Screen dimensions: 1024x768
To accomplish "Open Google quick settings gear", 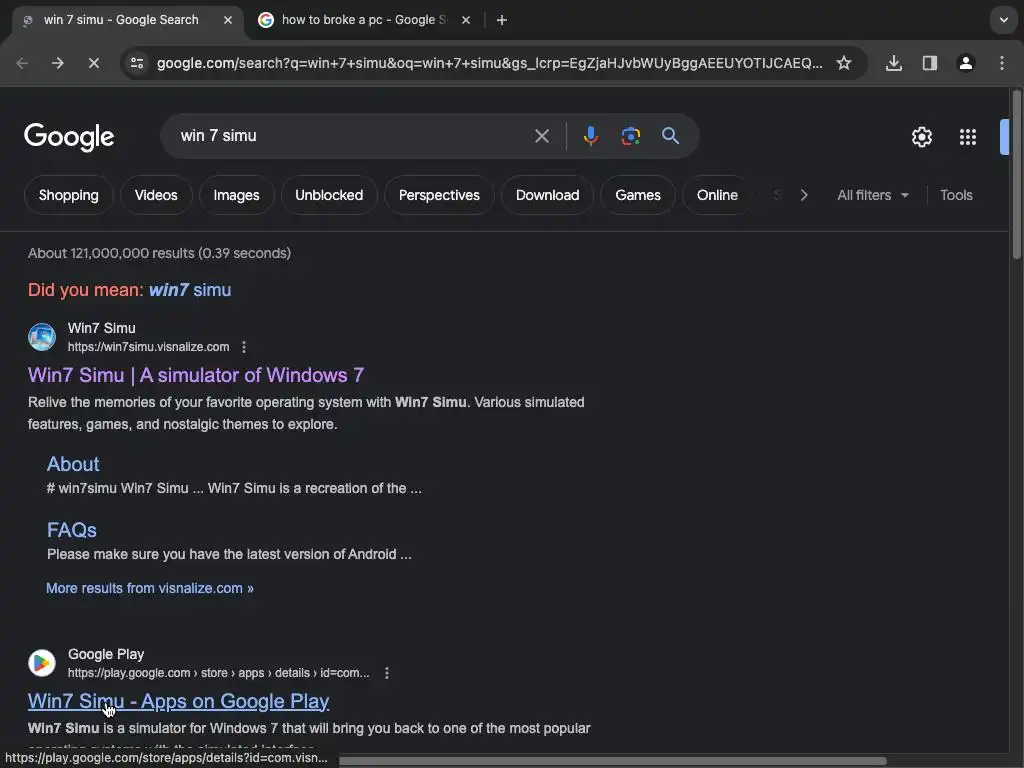I will point(921,137).
